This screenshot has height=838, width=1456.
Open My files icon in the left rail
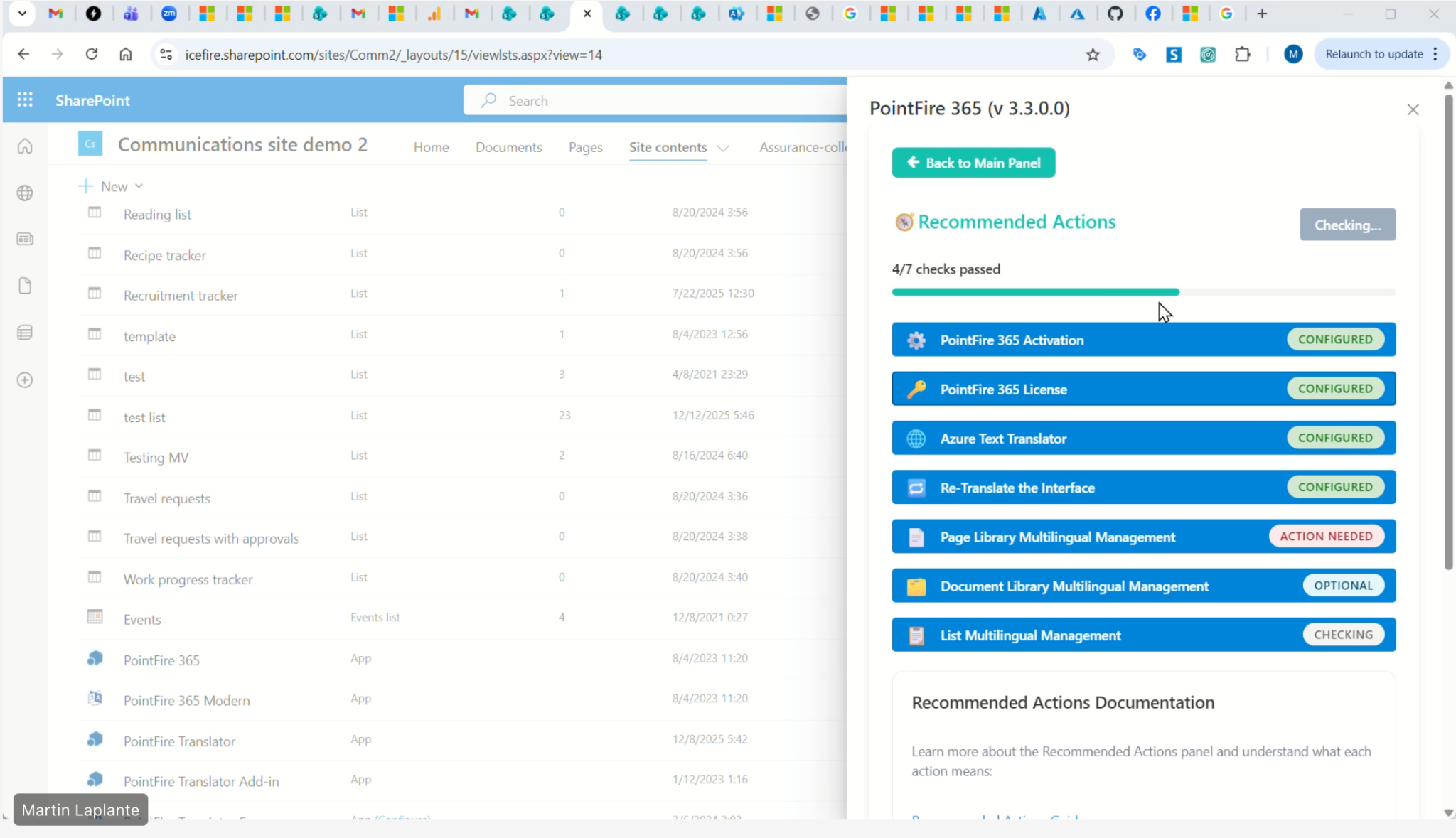pos(25,286)
